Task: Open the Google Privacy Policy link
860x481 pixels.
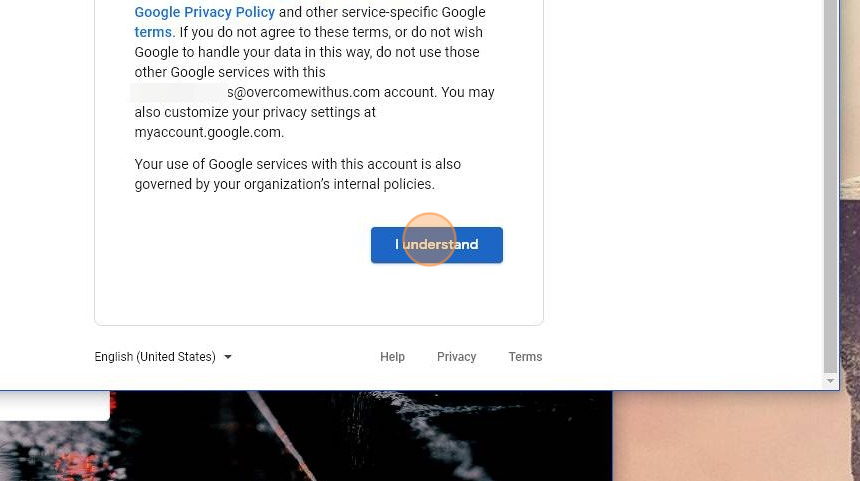Action: 205,12
